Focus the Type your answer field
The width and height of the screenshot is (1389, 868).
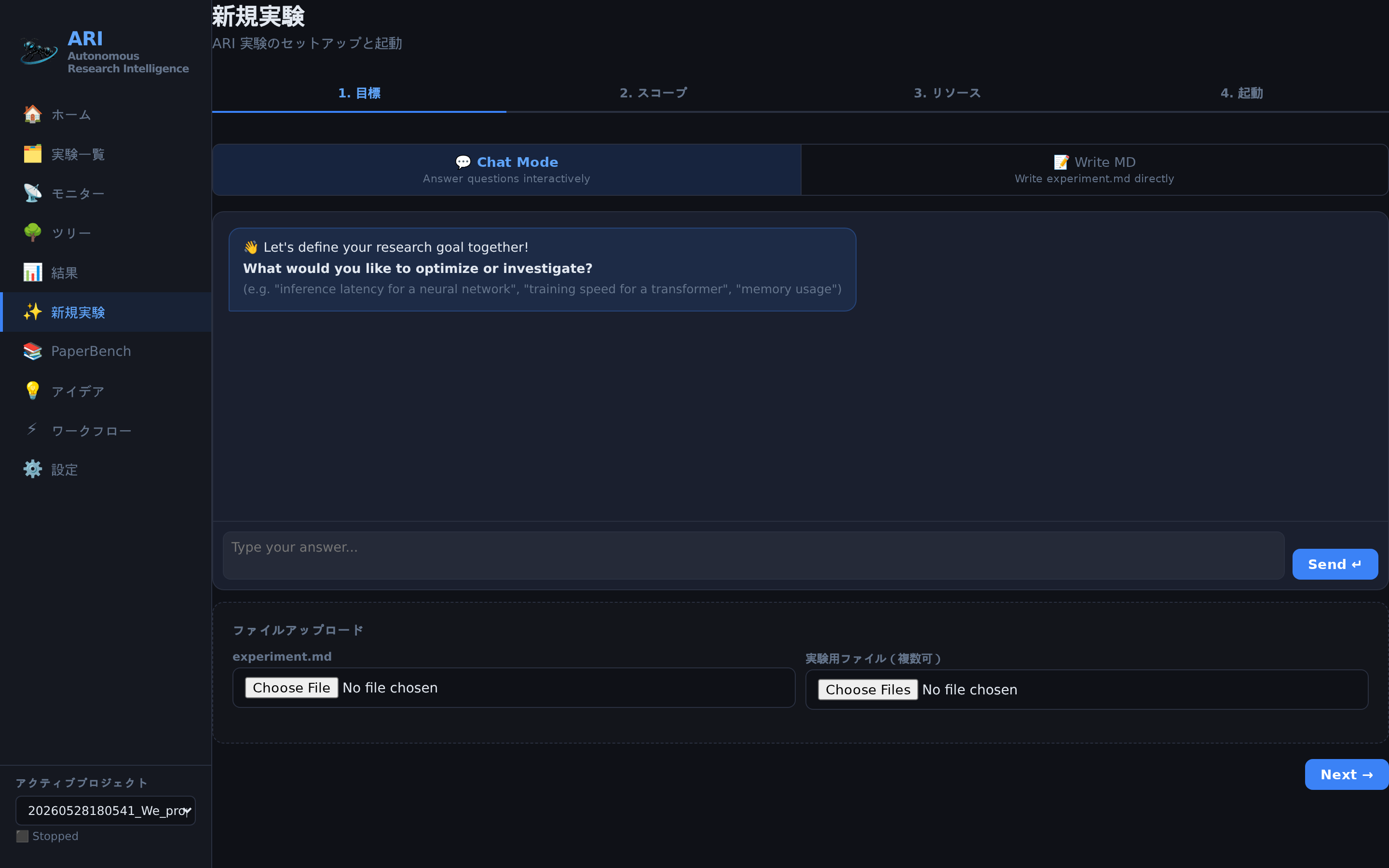(x=753, y=555)
